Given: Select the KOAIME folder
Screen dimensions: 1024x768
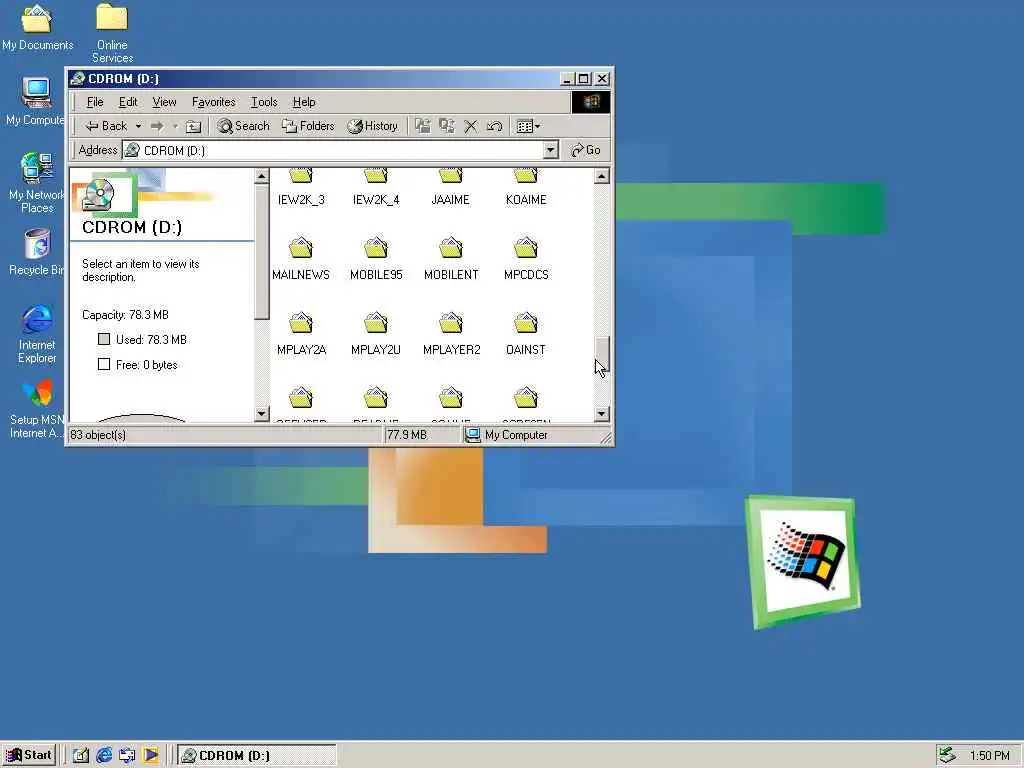Looking at the screenshot, I should tap(526, 187).
